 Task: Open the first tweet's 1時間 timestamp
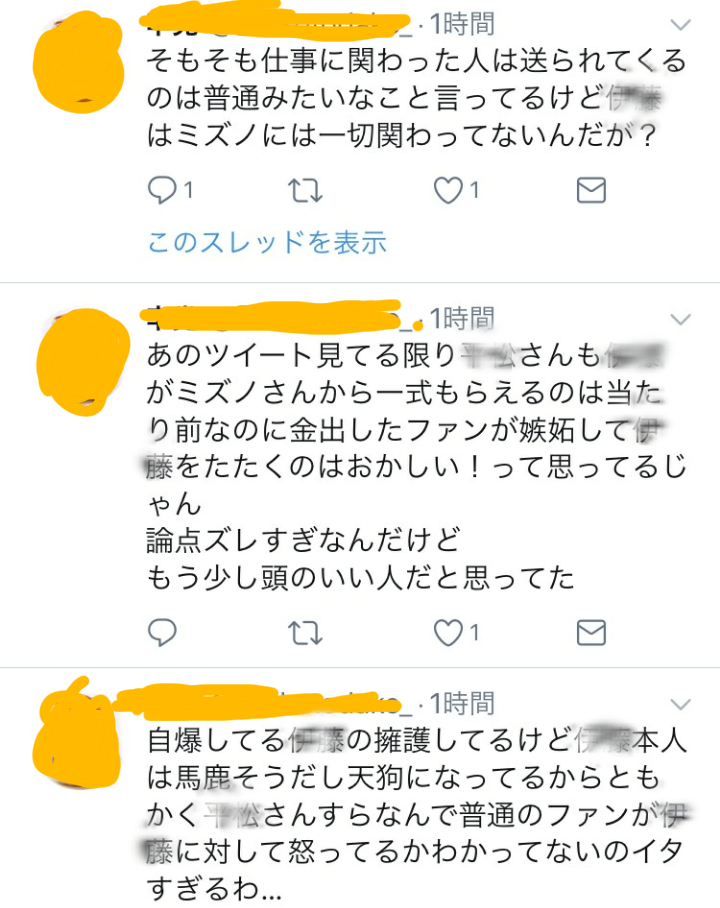462,24
